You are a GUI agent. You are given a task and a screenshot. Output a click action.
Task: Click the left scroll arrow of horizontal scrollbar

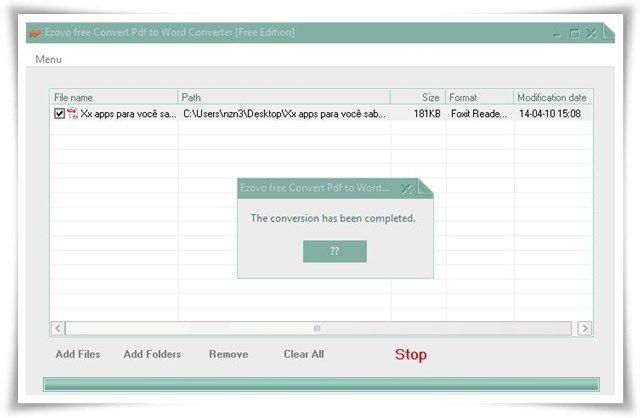[x=58, y=328]
